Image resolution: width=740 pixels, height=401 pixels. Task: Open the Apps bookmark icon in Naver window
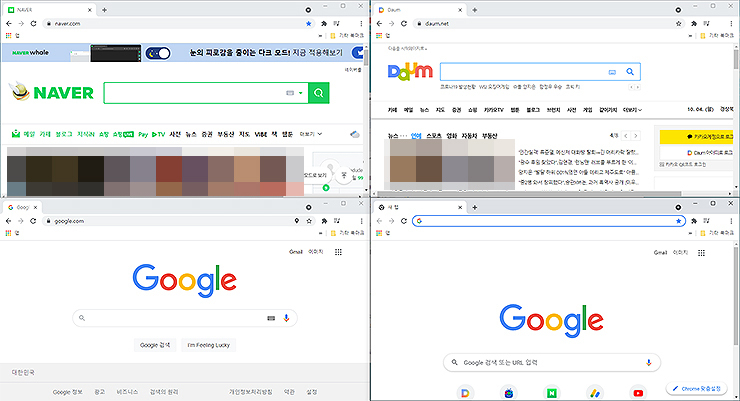(x=8, y=35)
